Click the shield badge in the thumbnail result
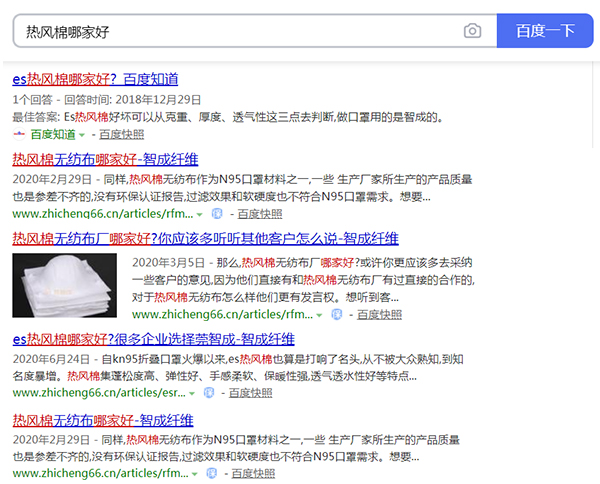 pyautogui.click(x=337, y=313)
